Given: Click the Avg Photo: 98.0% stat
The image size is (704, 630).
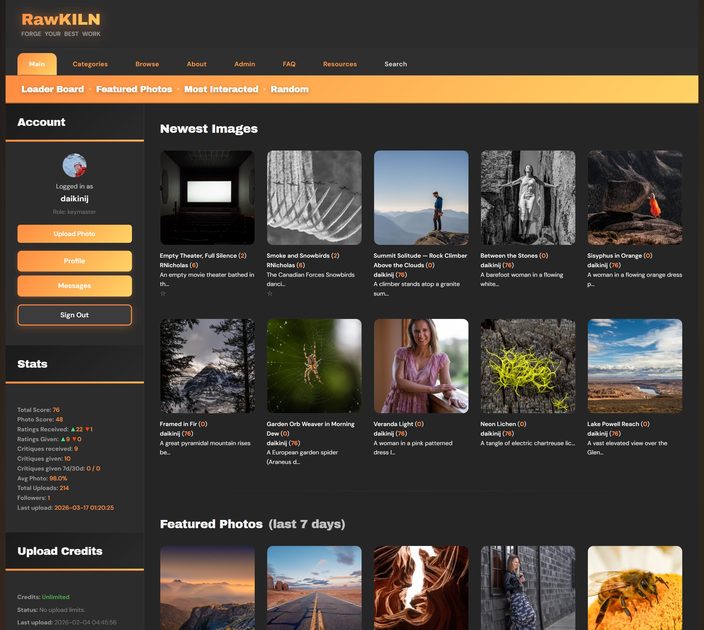Looking at the screenshot, I should (42, 479).
